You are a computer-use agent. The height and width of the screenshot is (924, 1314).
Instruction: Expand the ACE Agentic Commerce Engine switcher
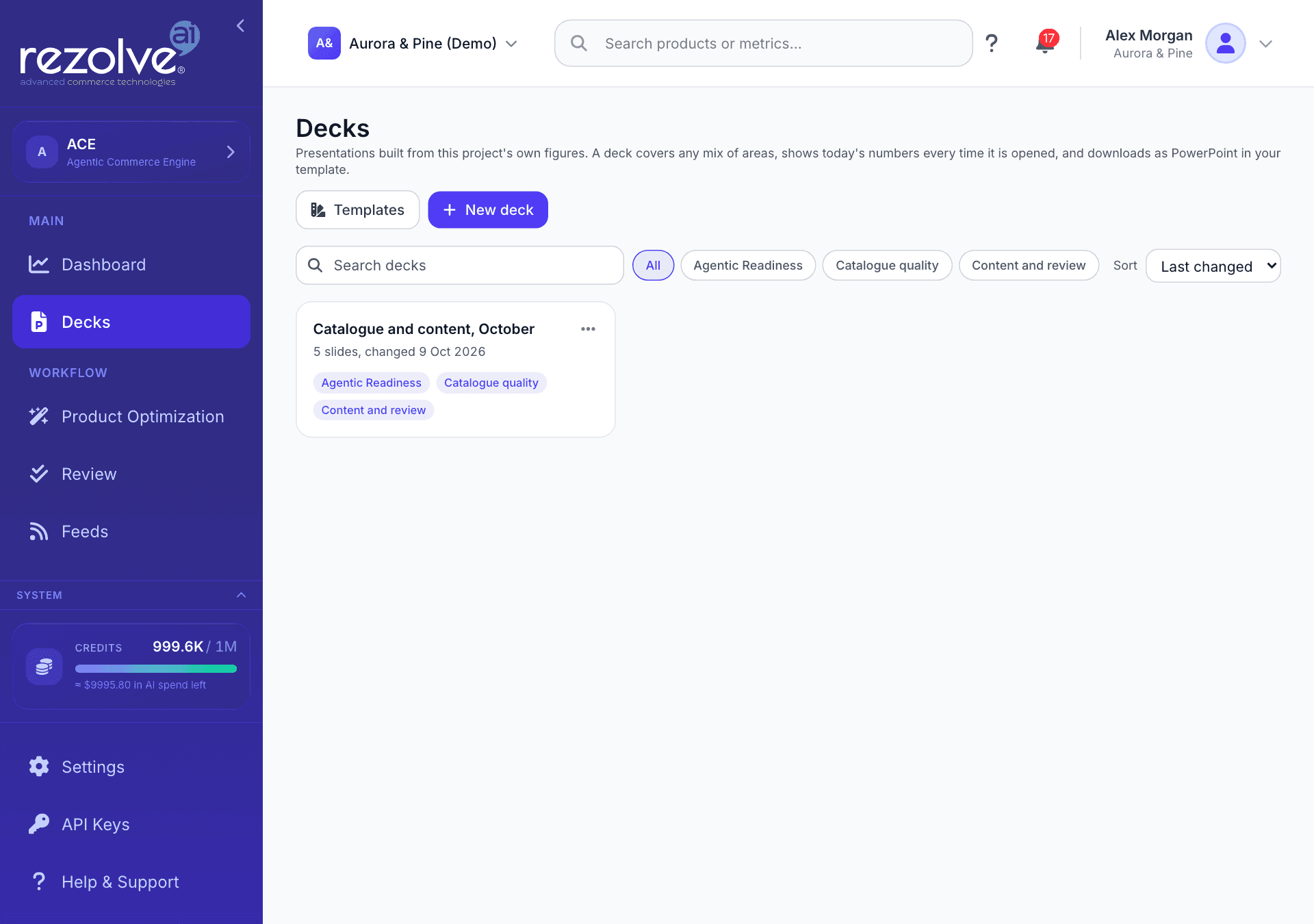pyautogui.click(x=131, y=152)
